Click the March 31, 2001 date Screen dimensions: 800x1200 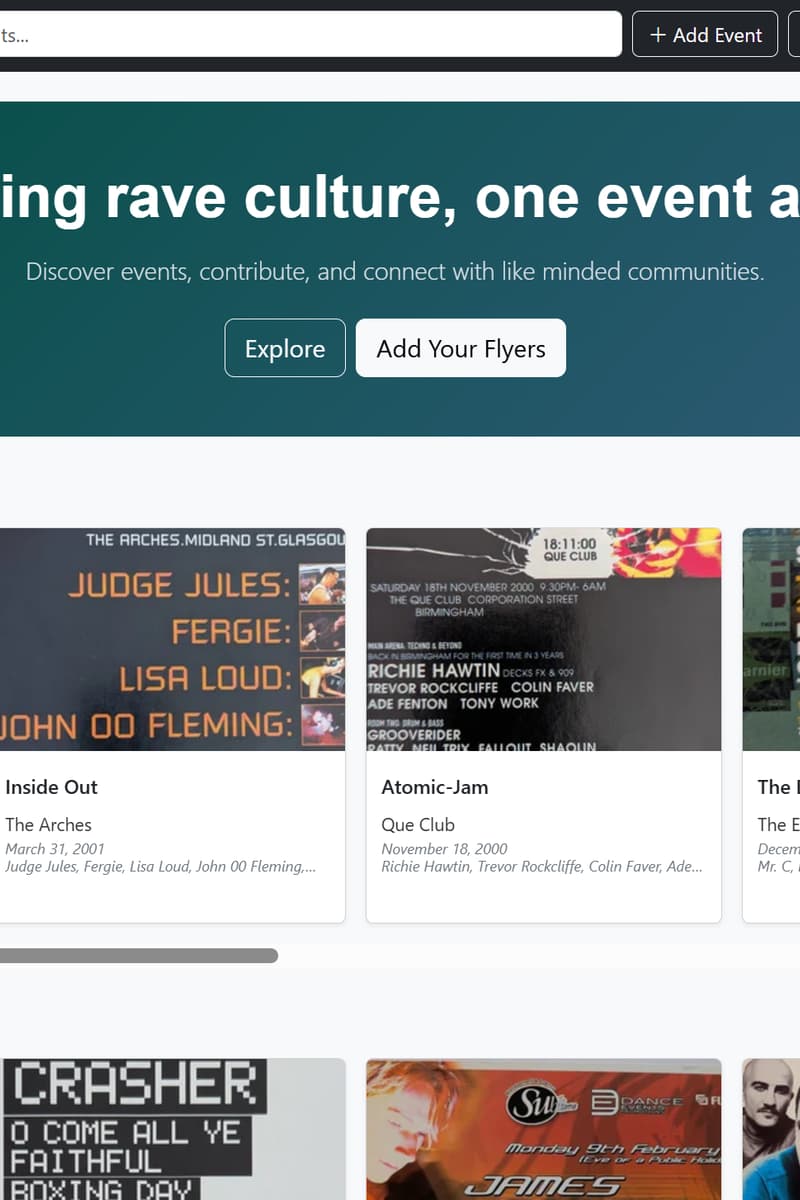point(55,849)
